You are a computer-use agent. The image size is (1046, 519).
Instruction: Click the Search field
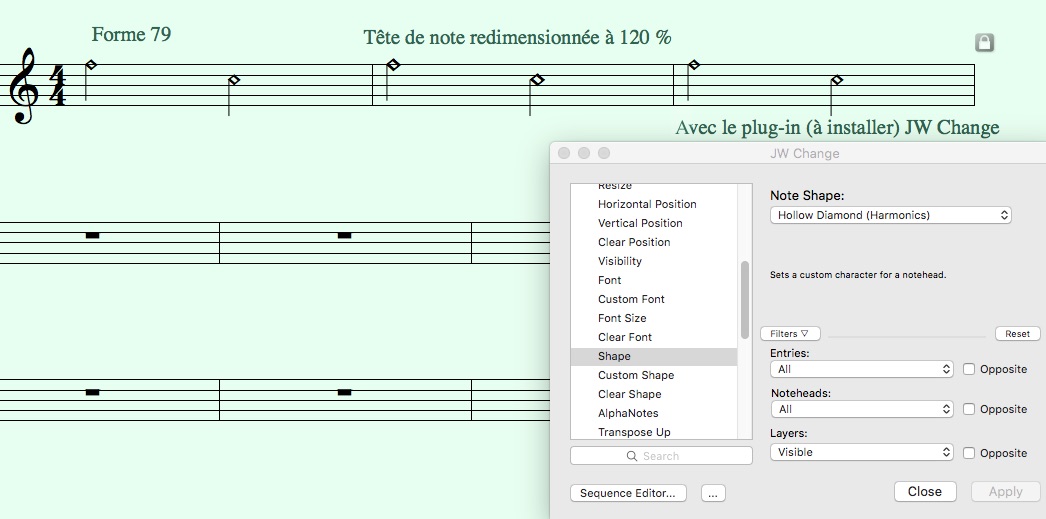pos(661,456)
